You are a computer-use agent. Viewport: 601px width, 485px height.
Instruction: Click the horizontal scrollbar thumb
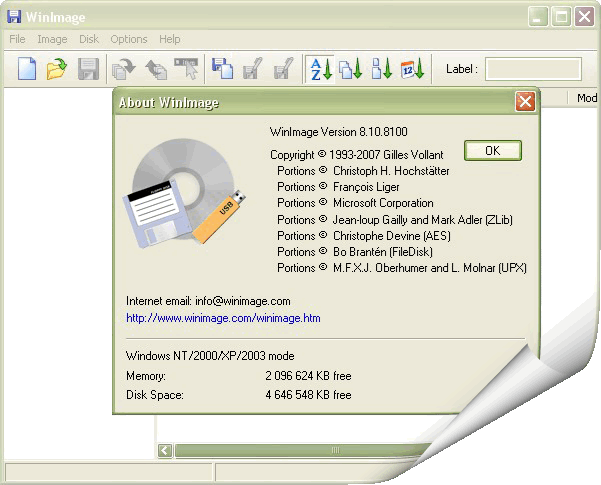point(303,450)
